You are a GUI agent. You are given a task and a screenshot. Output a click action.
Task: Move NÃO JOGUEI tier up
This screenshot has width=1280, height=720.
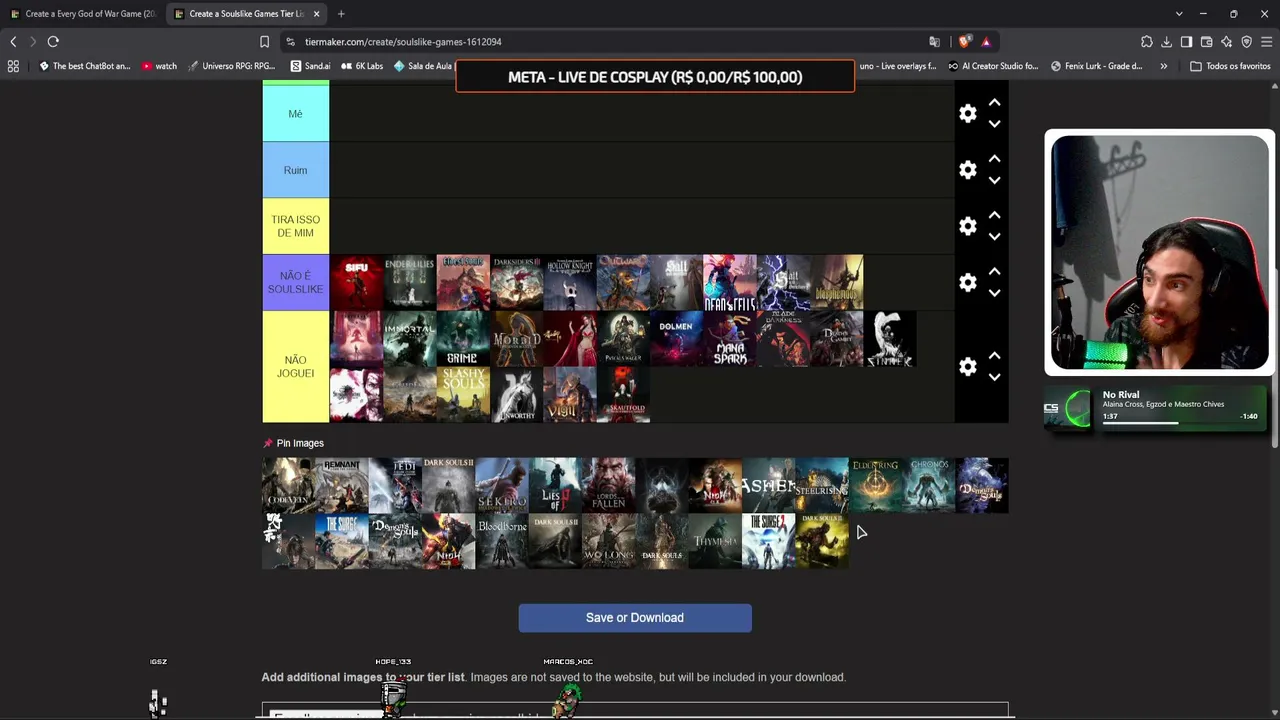(994, 356)
